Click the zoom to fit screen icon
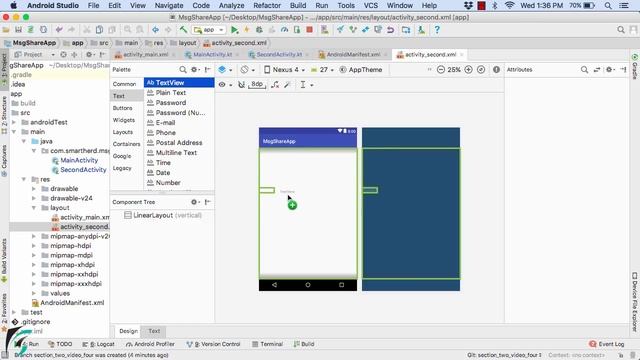Screen dimensions: 640x360 (481, 70)
